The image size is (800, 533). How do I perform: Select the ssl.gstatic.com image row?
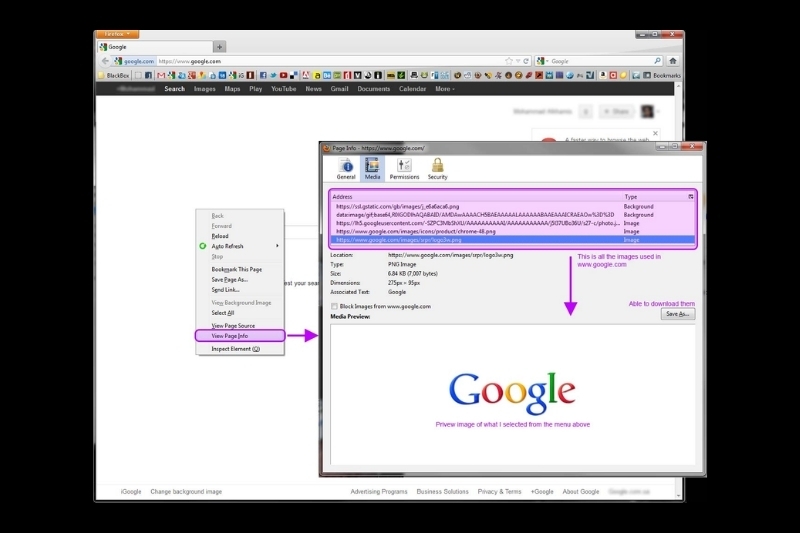tap(512, 207)
